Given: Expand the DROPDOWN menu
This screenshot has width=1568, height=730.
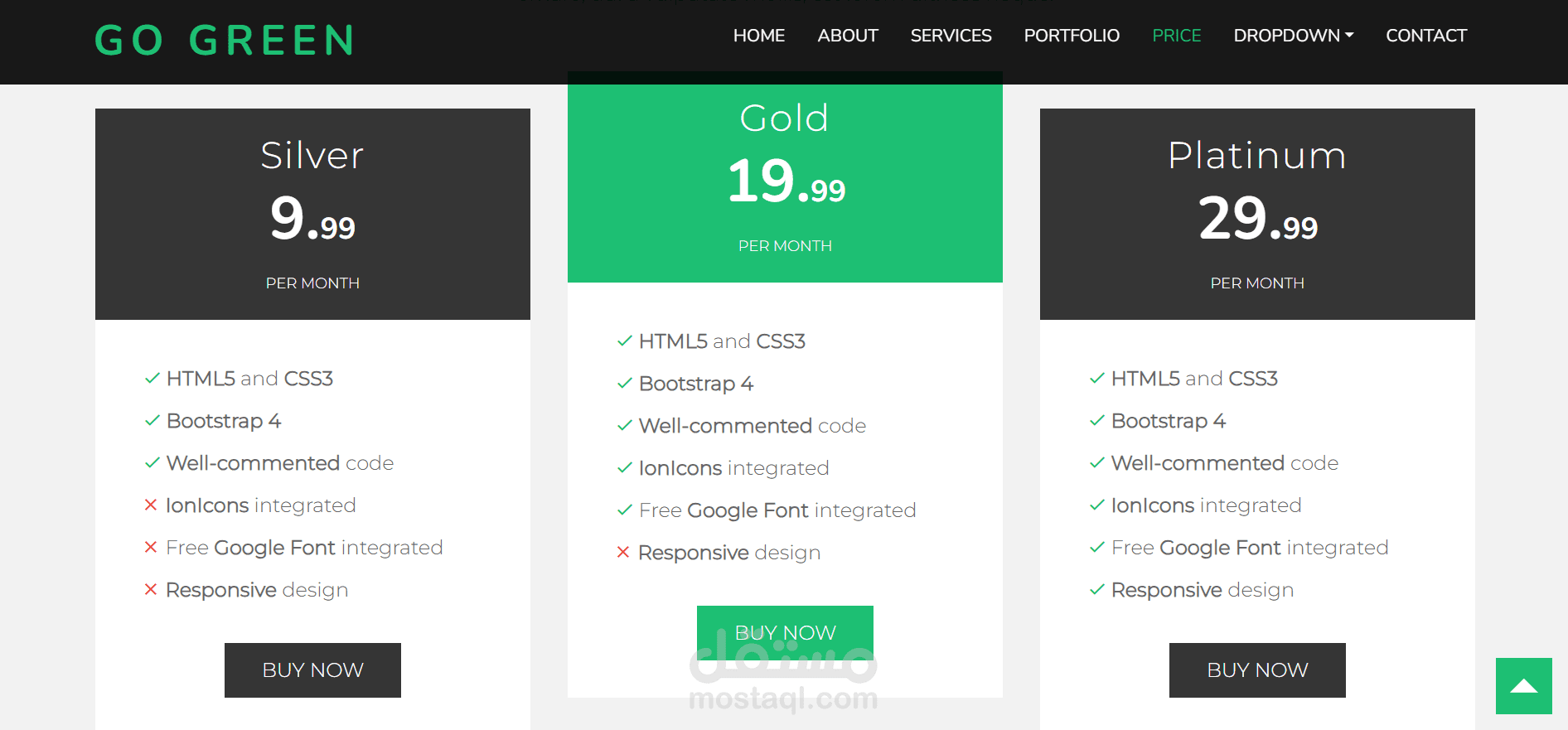Looking at the screenshot, I should (x=1293, y=36).
